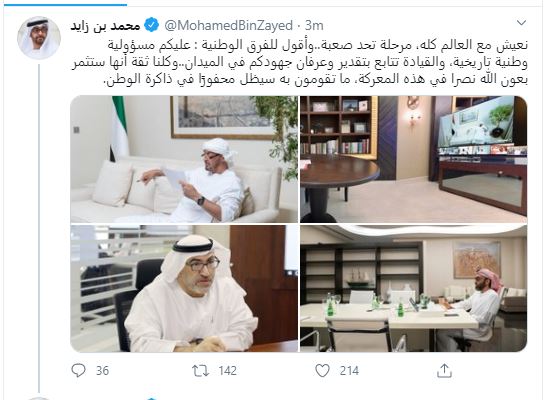550x400 pixels.
Task: View photo of room with video screen
Action: point(414,159)
